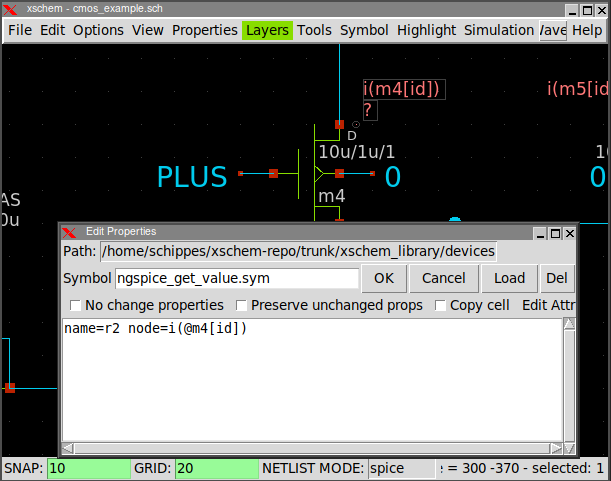Click the red pin square on the PLUS wire
Viewport: 611px width, 481px height.
(x=273, y=174)
